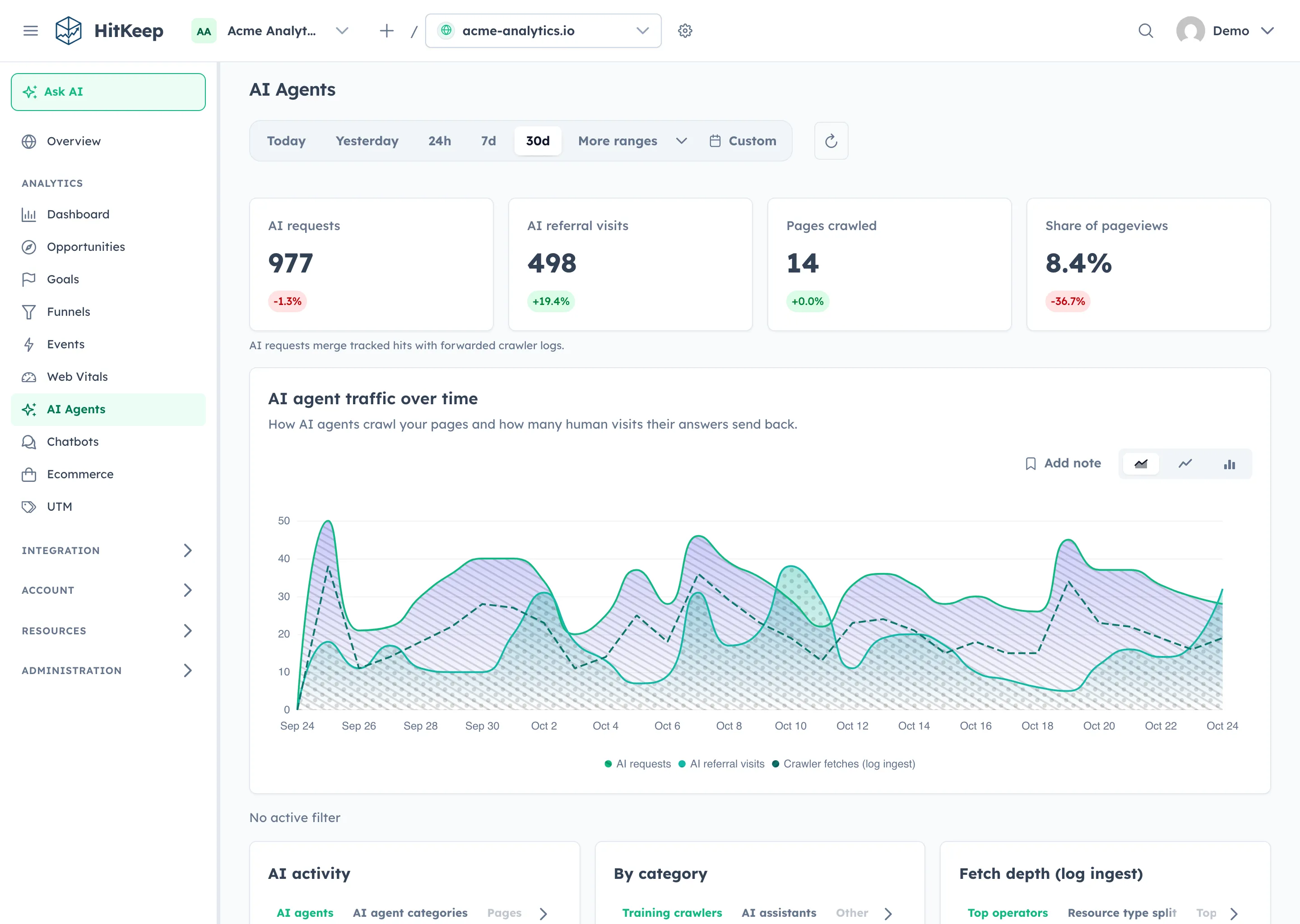
Task: Expand the Account section
Action: click(x=108, y=590)
